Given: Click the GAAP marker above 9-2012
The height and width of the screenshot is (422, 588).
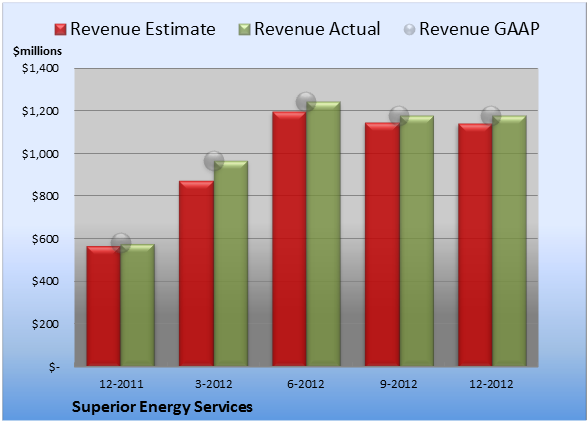Looking at the screenshot, I should [x=399, y=116].
